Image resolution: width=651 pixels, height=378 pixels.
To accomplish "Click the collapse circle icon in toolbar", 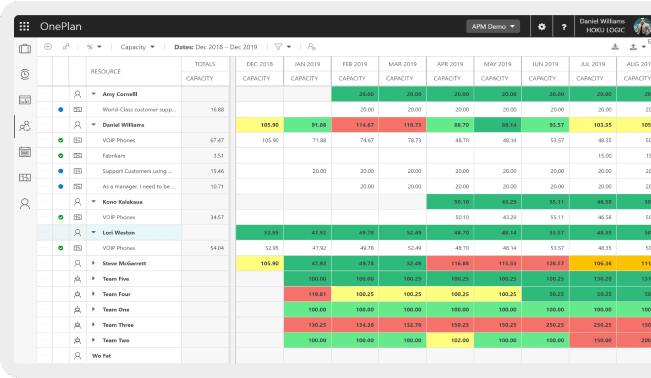I will 48,47.
